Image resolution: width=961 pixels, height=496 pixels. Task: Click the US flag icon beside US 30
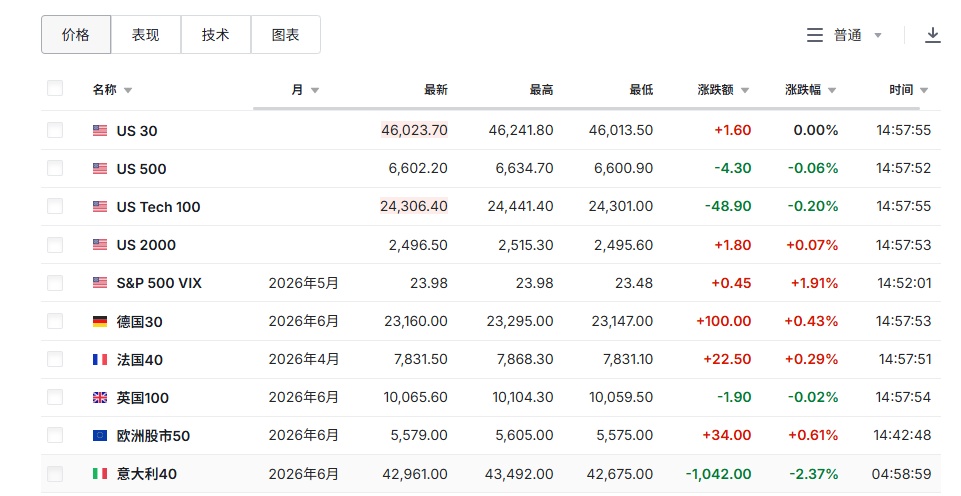(x=100, y=131)
